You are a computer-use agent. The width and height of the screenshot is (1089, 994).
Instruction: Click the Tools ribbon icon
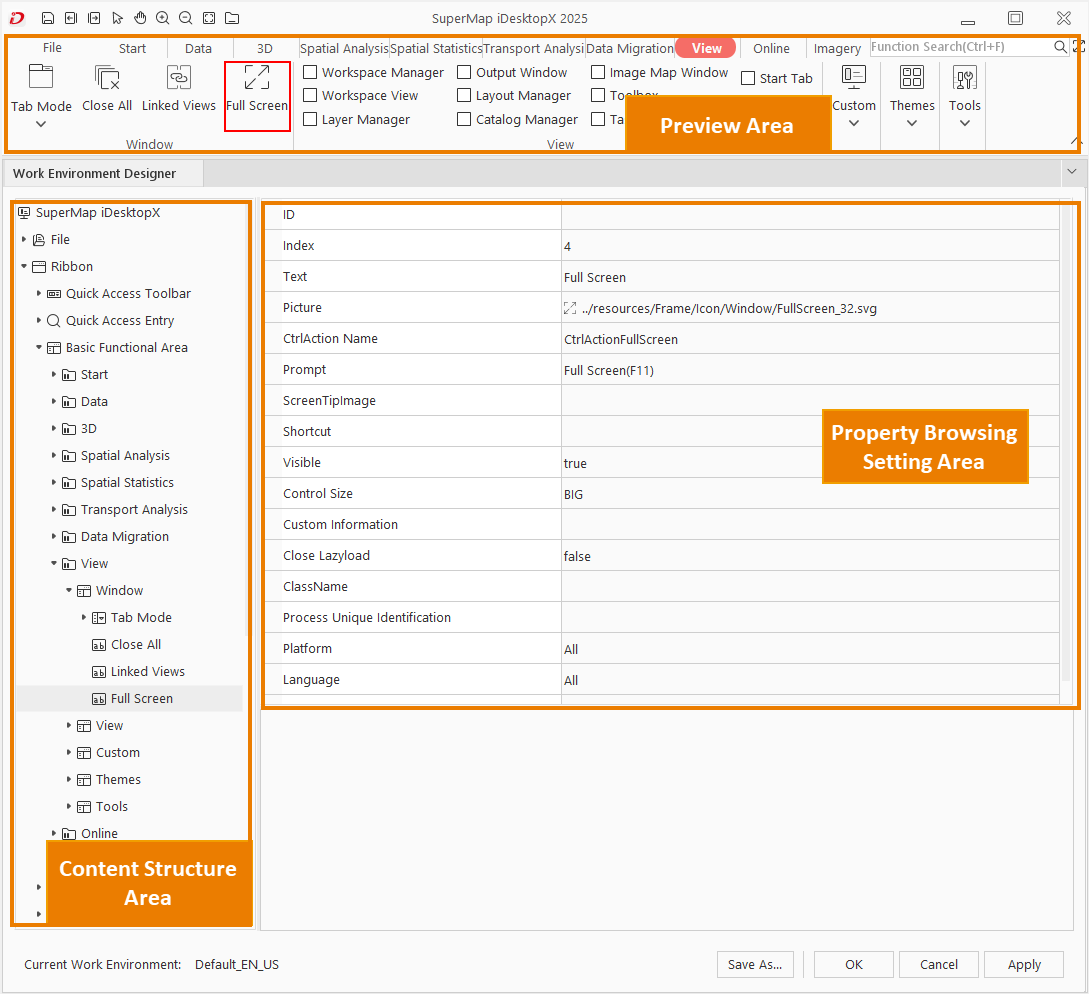click(965, 78)
